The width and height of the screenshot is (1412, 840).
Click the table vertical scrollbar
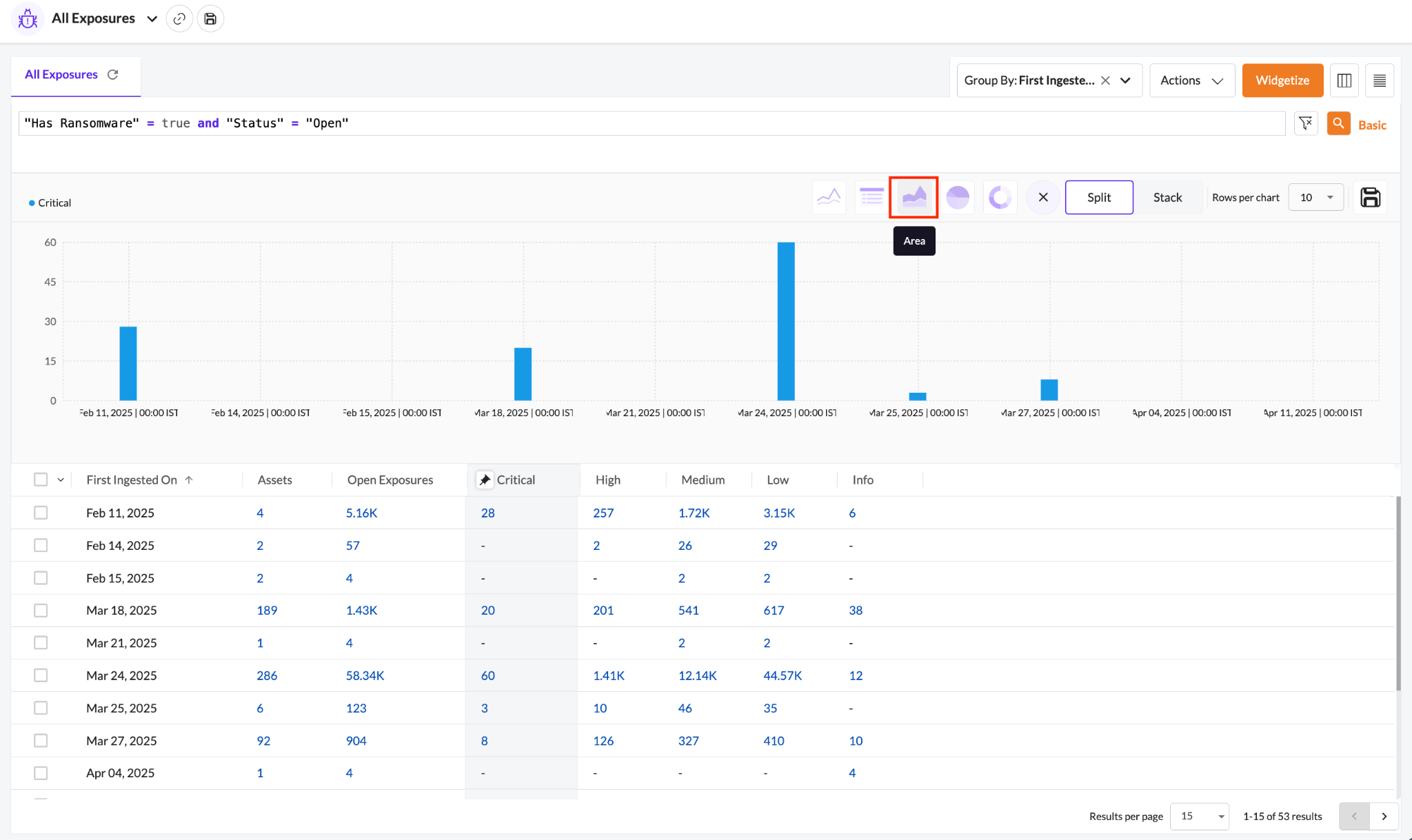pyautogui.click(x=1398, y=593)
